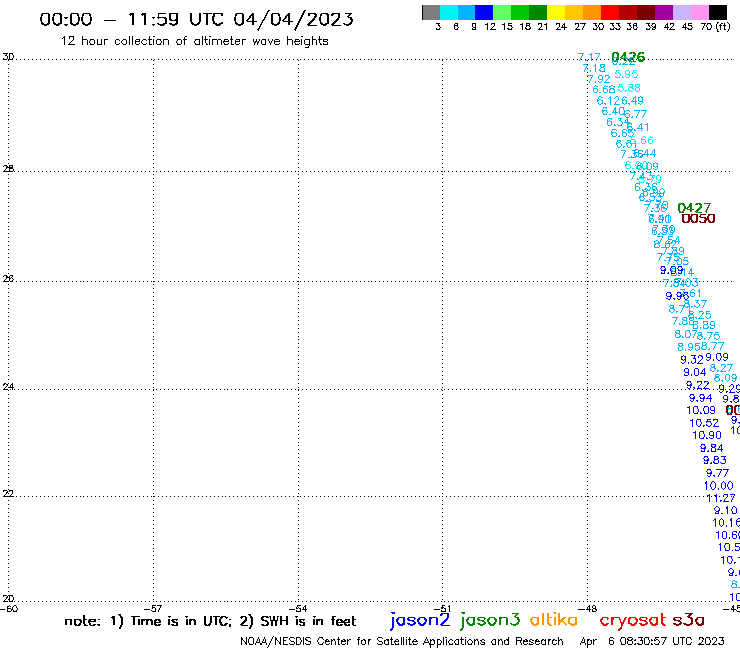Pick the purple 39-42 ft legend swatch
The image size is (740, 650).
pyautogui.click(x=664, y=12)
